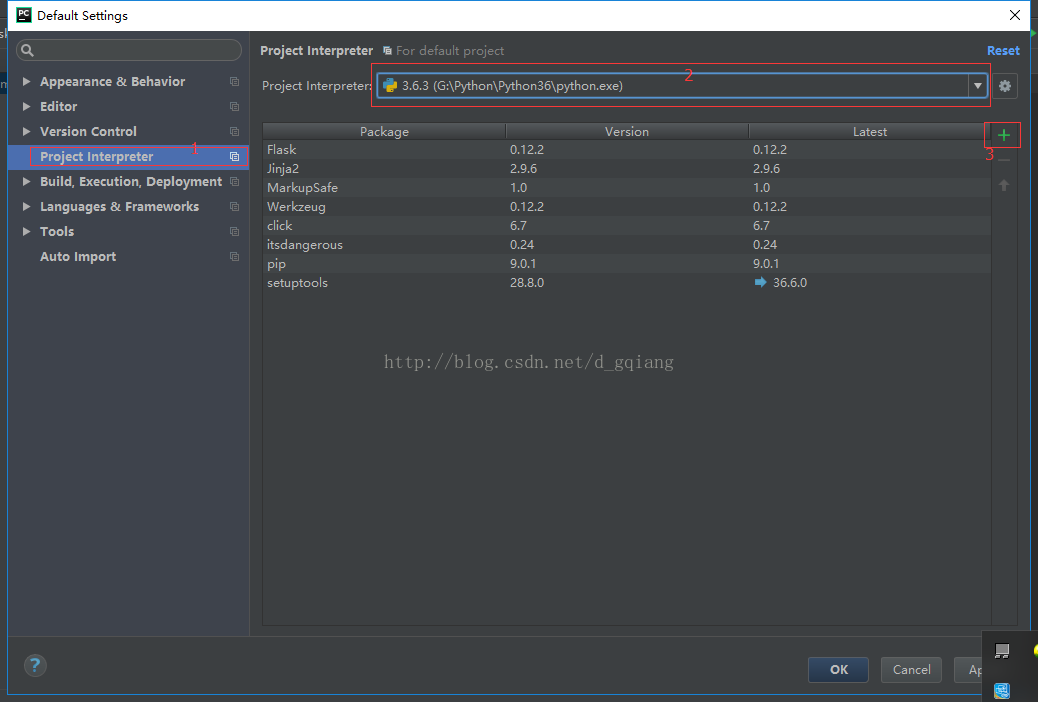Click copy icon next to Project Interpreter

[x=234, y=157]
